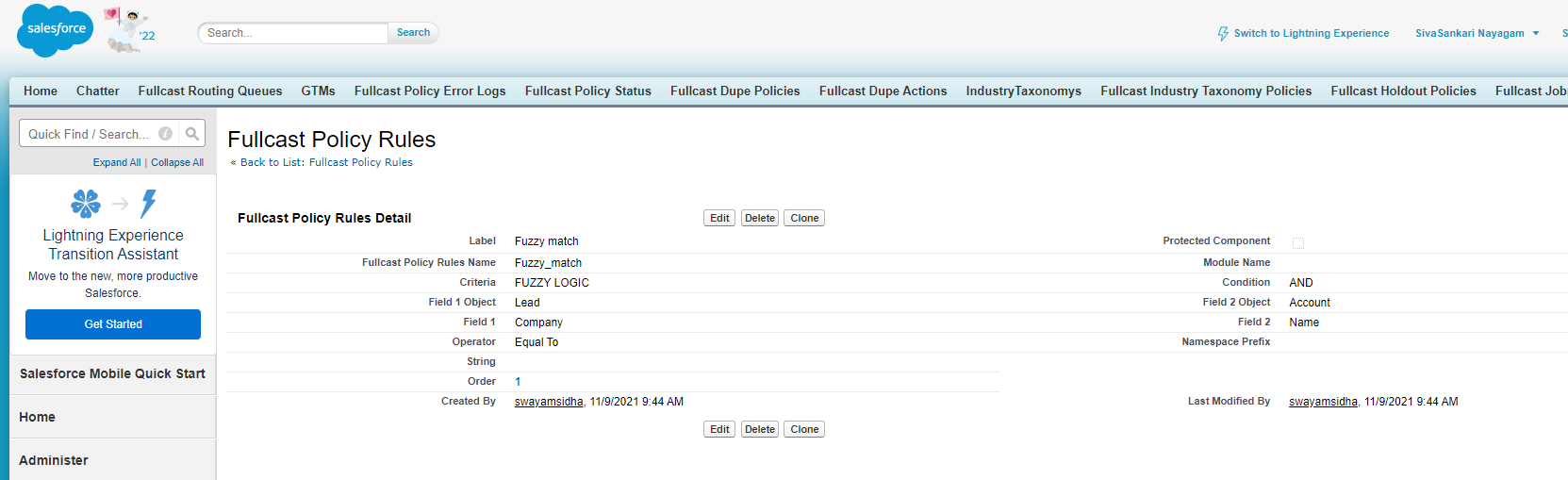Click the Field 2 value Name
The width and height of the screenshot is (1568, 480).
coord(1304,323)
